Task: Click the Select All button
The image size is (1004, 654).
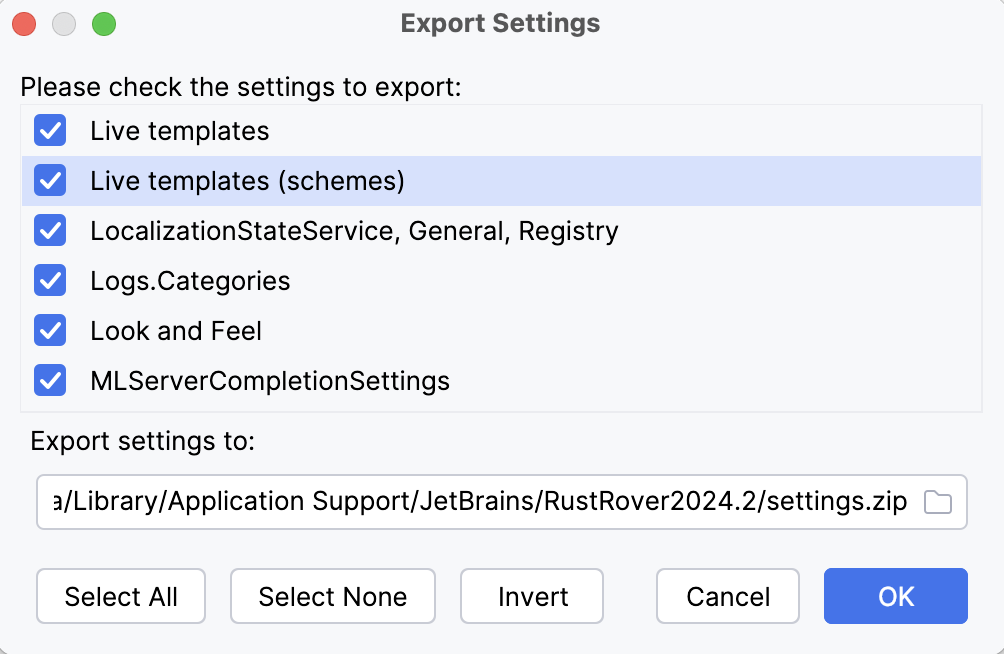Action: pos(120,596)
